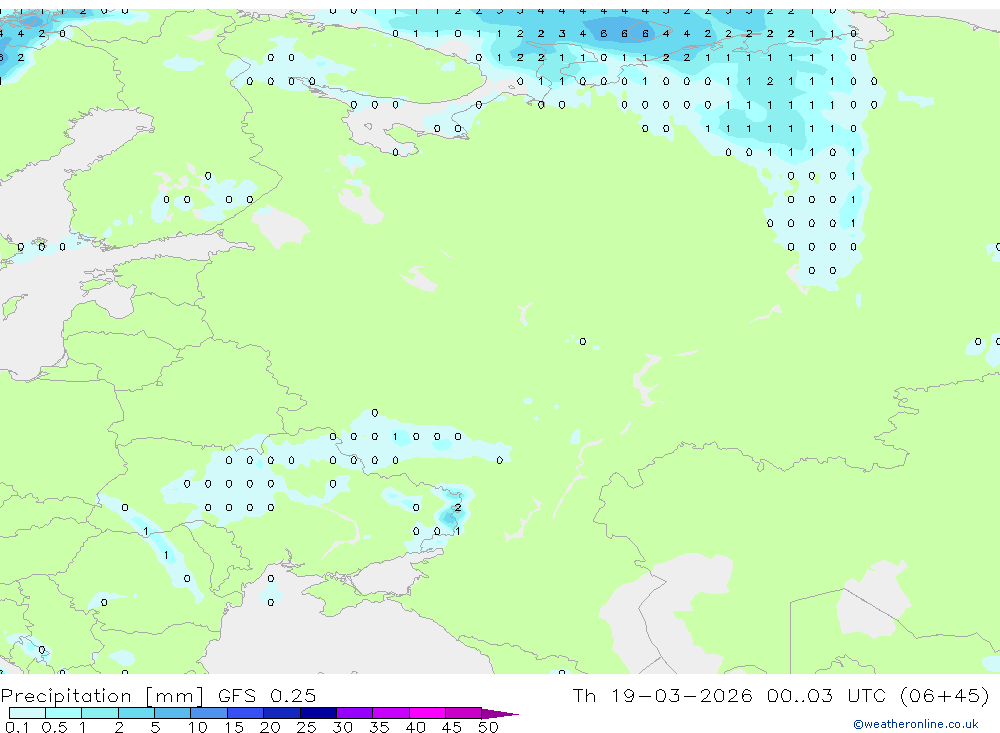Click the legend scale label '40'
1000x733 pixels.
click(416, 727)
